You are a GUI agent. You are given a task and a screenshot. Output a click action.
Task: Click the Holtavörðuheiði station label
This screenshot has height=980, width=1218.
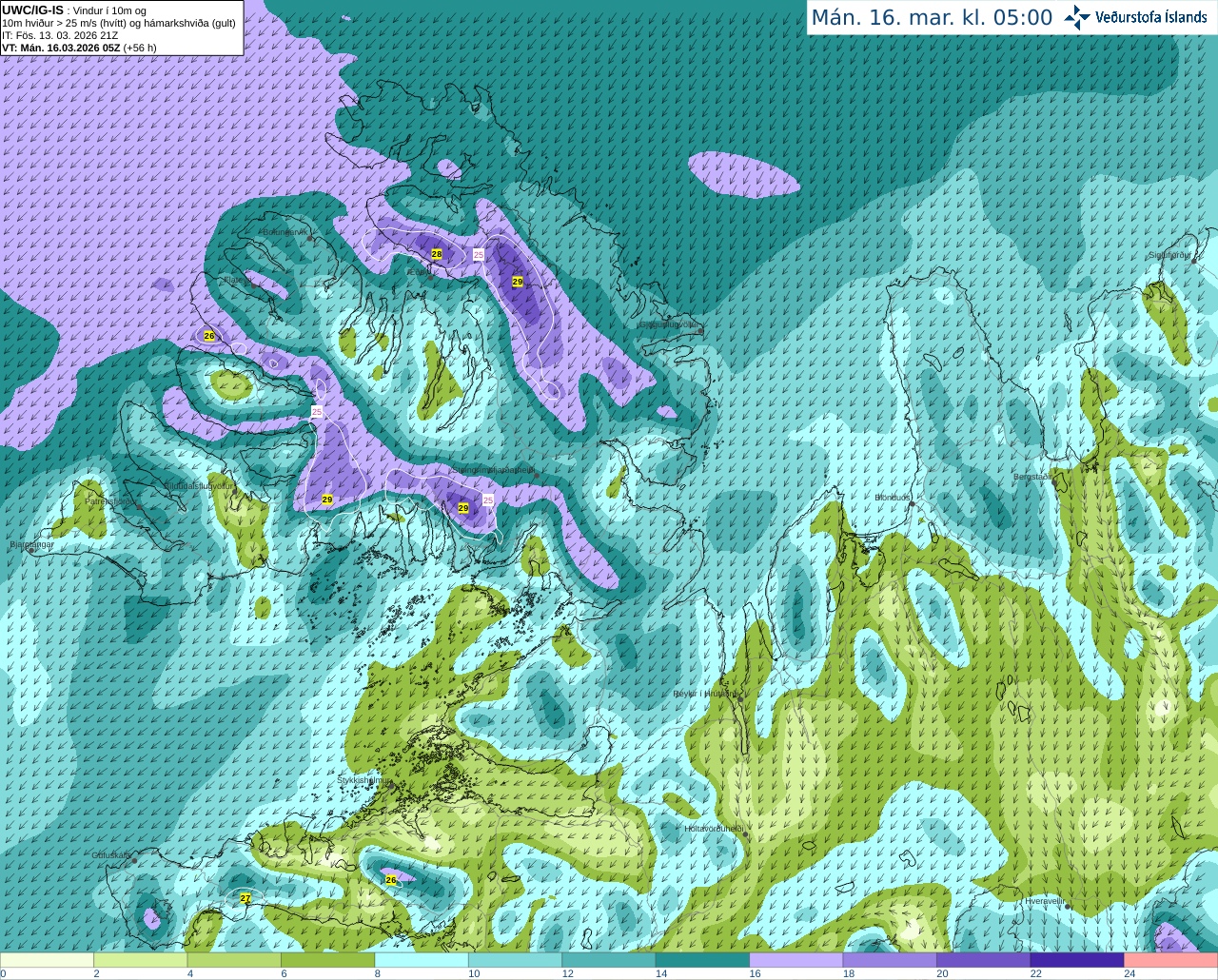point(714,828)
